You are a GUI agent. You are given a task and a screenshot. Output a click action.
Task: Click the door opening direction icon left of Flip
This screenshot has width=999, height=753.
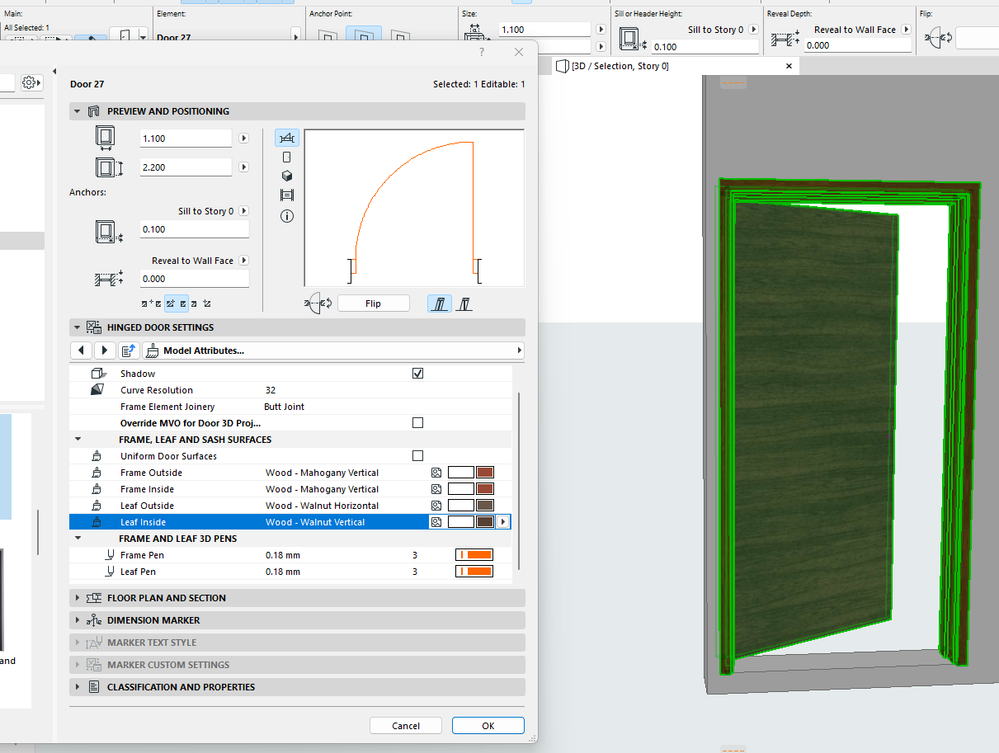[x=320, y=303]
